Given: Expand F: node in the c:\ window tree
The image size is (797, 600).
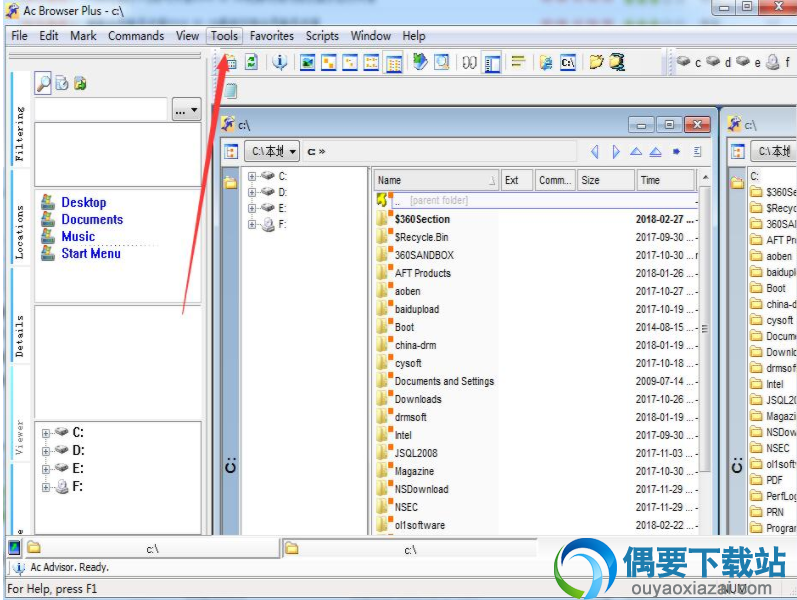Looking at the screenshot, I should [x=252, y=224].
